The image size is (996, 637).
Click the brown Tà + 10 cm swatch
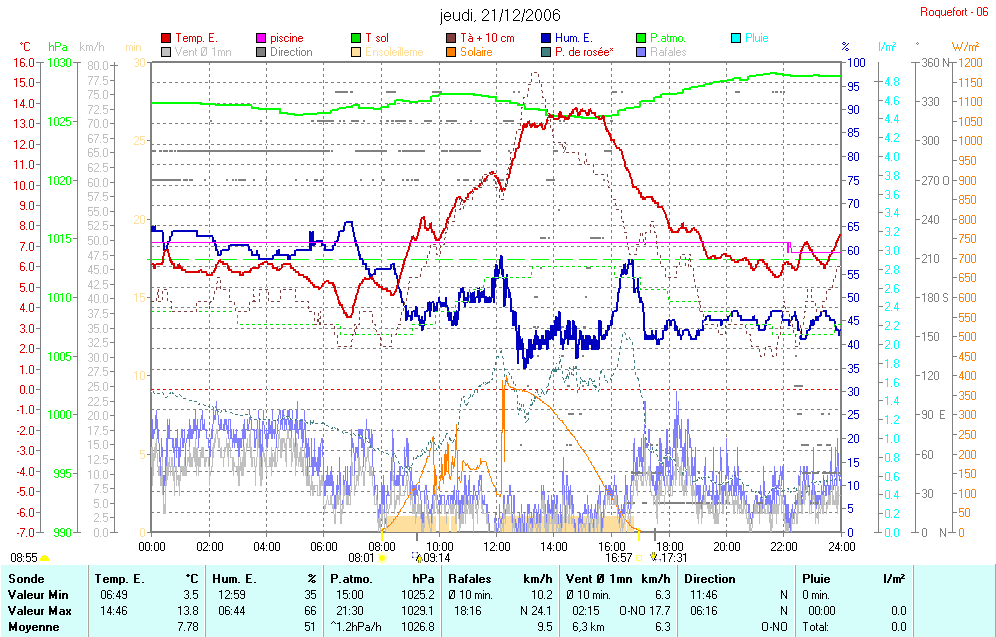(451, 38)
